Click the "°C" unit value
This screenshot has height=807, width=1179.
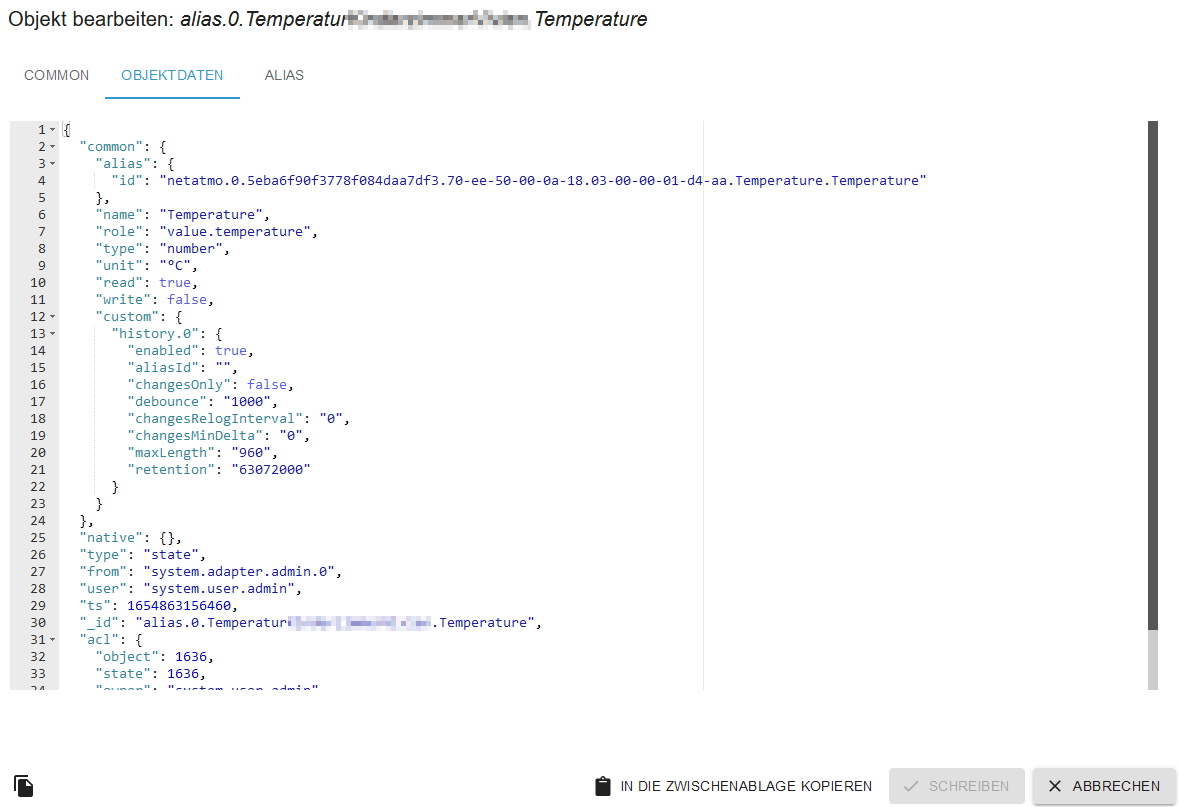click(175, 265)
